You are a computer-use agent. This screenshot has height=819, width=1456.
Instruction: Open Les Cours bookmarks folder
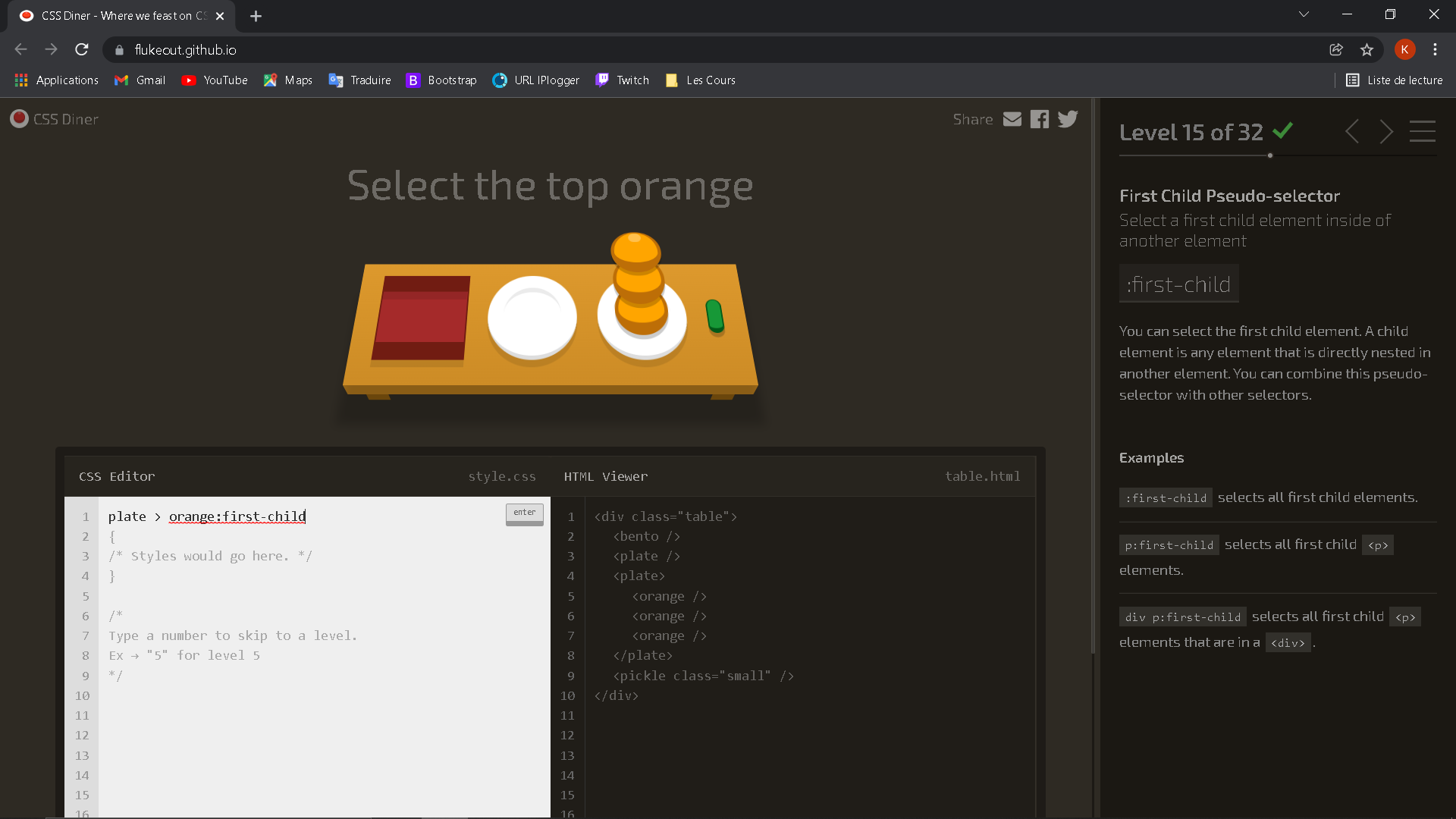(x=700, y=80)
